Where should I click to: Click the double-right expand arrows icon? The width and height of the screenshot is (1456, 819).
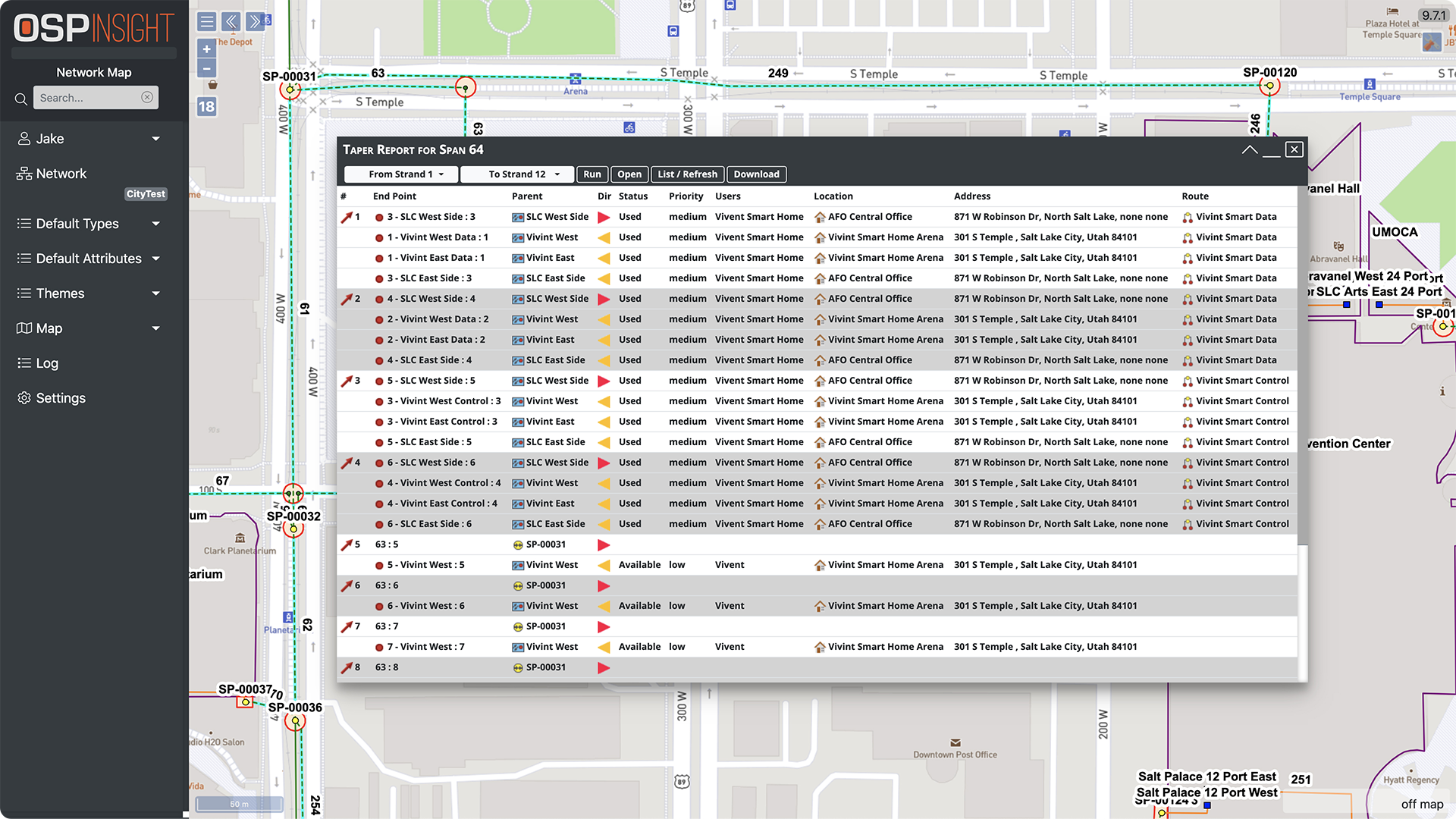click(x=256, y=21)
